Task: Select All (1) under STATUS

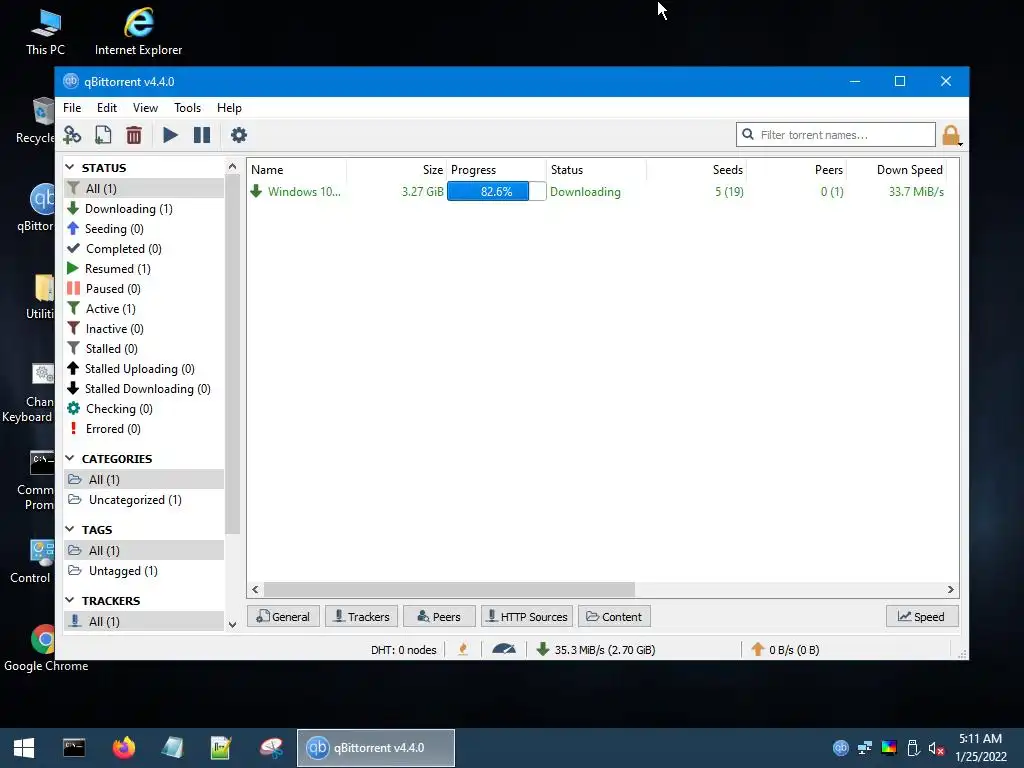Action: click(x=144, y=189)
